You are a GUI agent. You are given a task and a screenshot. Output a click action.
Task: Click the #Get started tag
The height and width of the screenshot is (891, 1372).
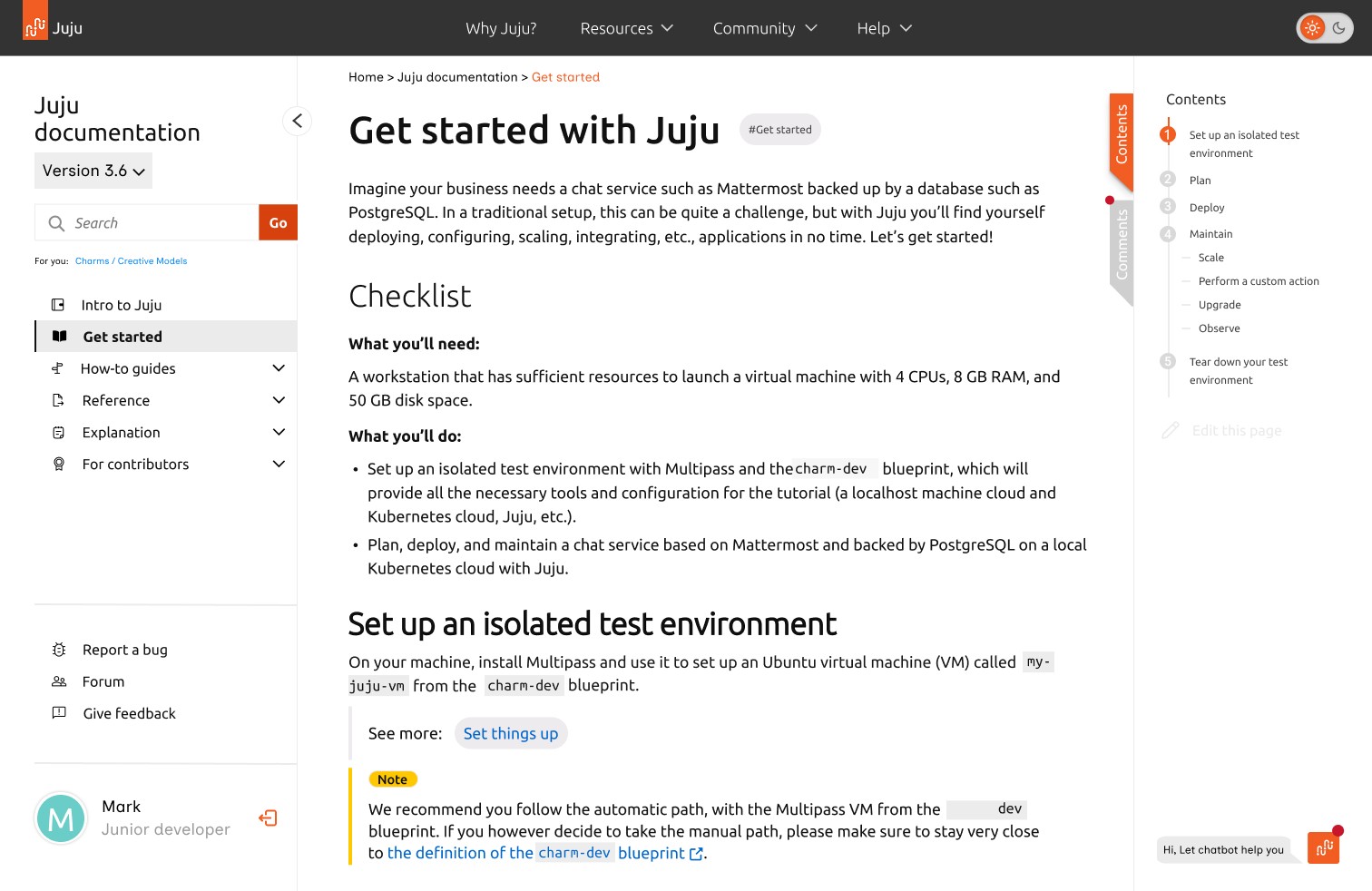tap(780, 130)
